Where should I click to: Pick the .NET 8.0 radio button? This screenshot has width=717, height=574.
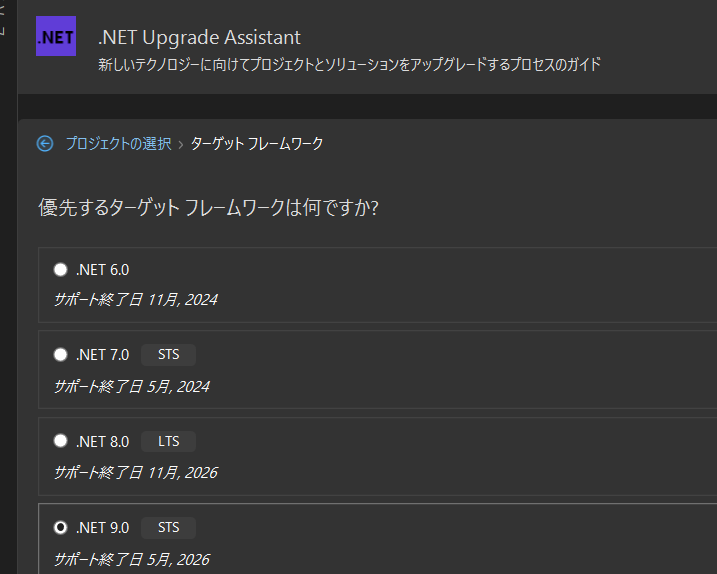[60, 441]
